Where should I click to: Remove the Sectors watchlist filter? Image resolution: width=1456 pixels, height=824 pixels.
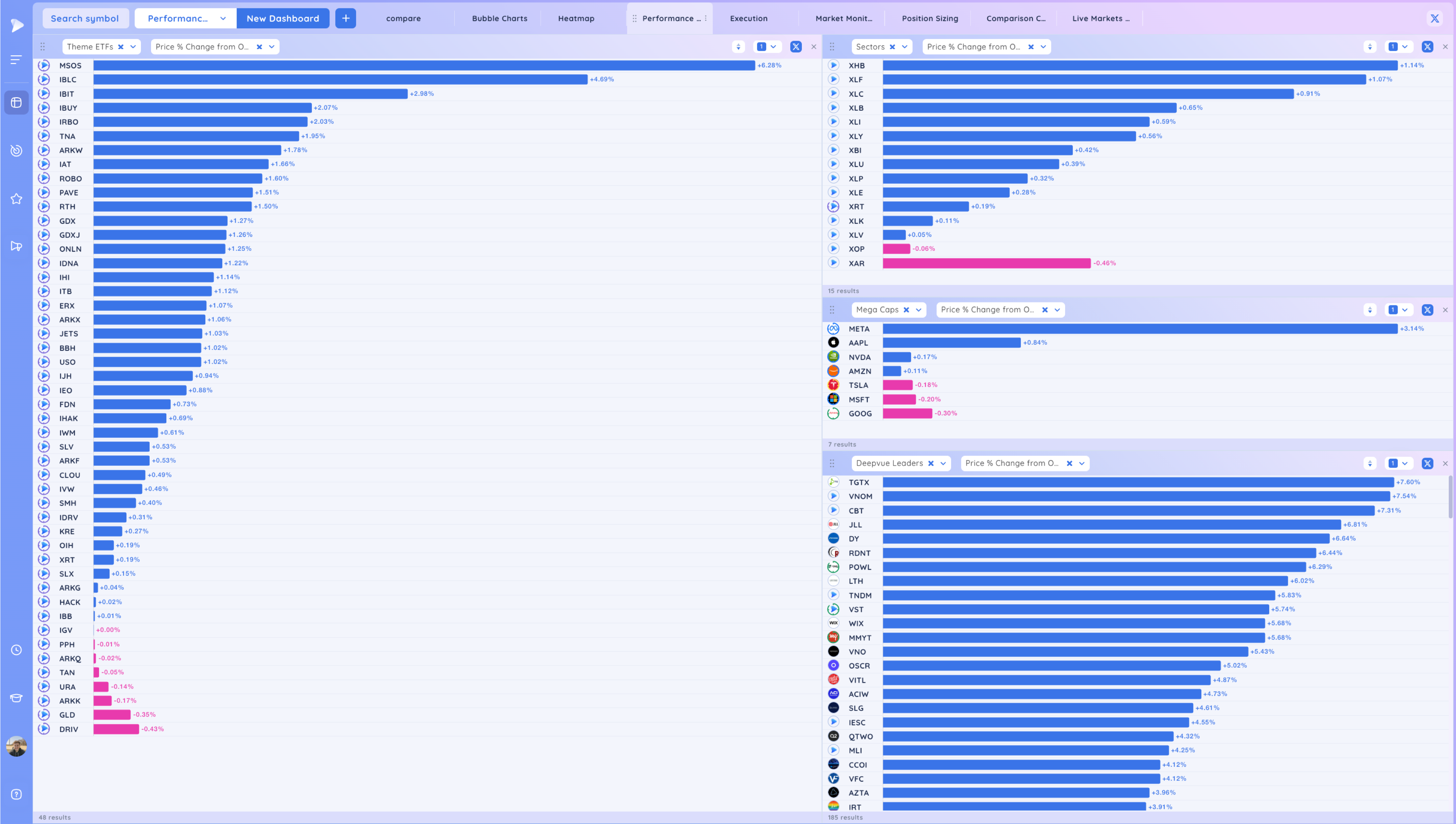tap(893, 47)
